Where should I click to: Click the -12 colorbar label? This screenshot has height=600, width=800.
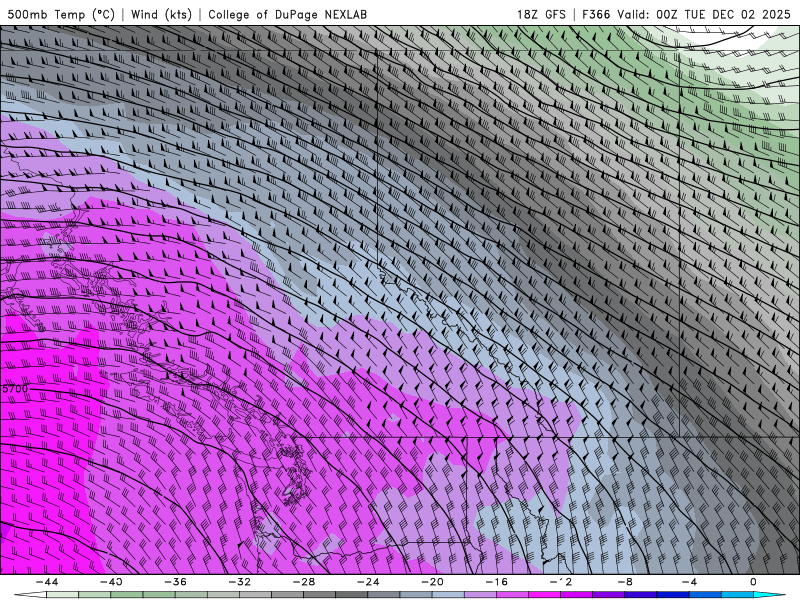(x=561, y=582)
